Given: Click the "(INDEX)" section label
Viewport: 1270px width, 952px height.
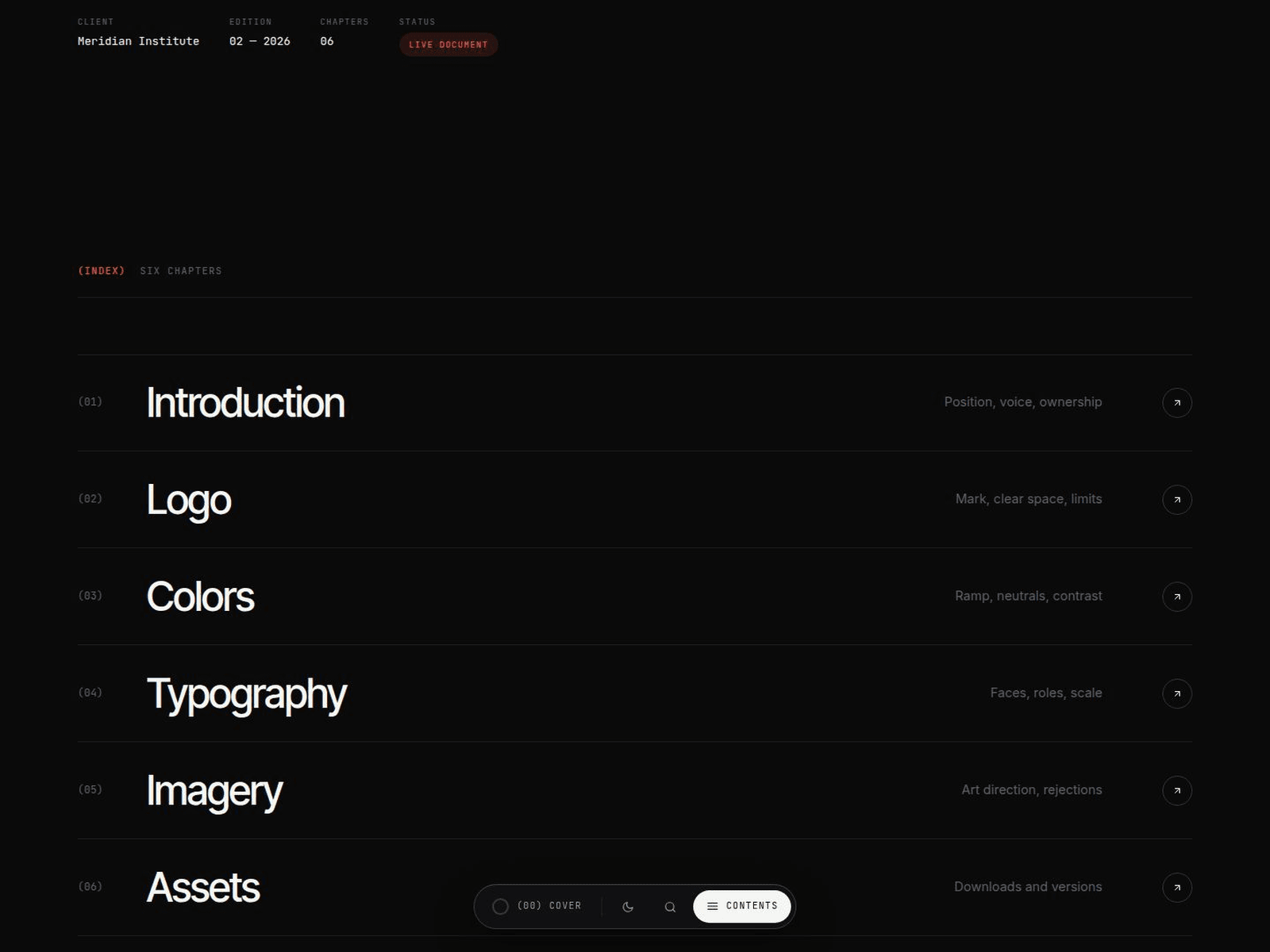Looking at the screenshot, I should [102, 271].
